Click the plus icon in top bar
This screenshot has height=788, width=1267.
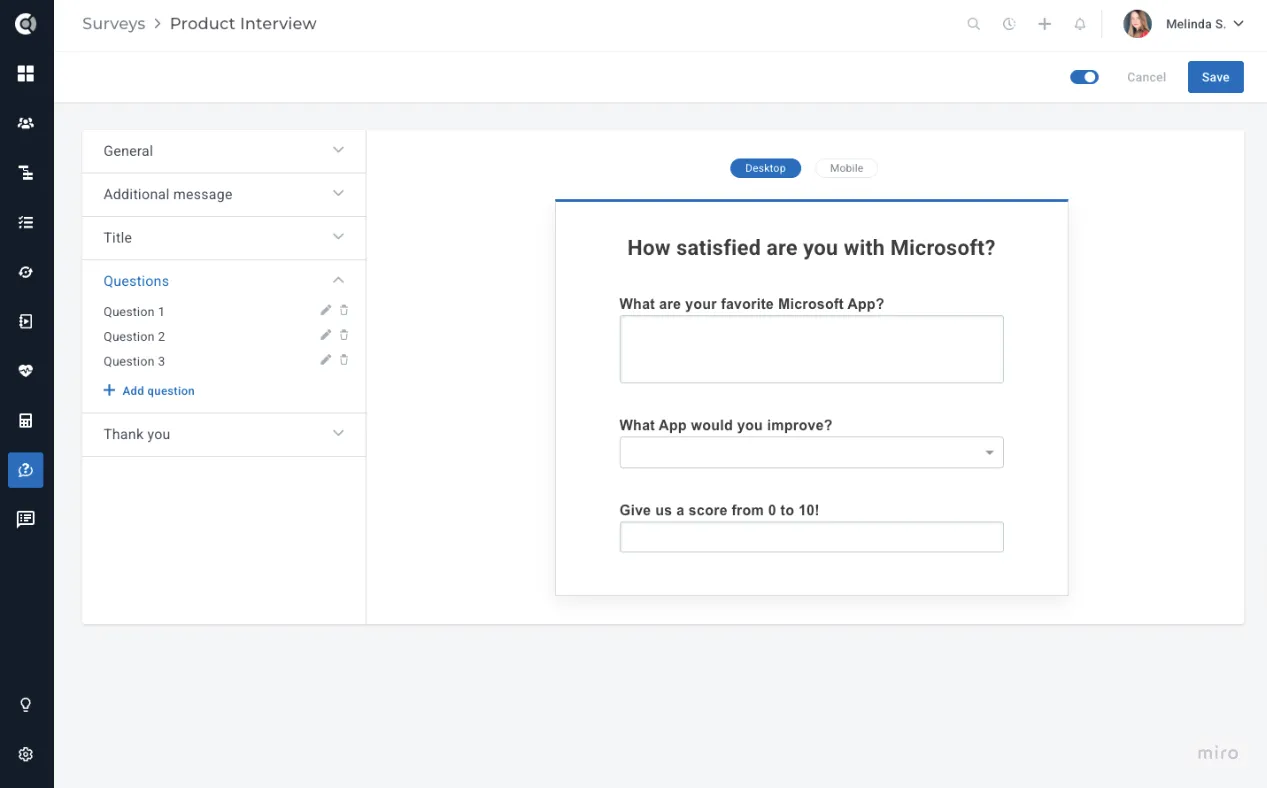point(1044,24)
